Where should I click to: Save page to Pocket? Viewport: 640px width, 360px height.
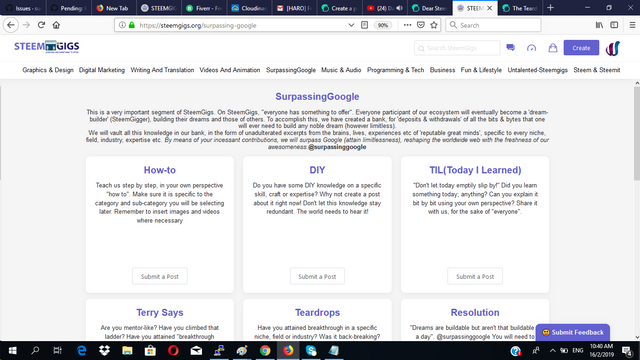click(421, 25)
